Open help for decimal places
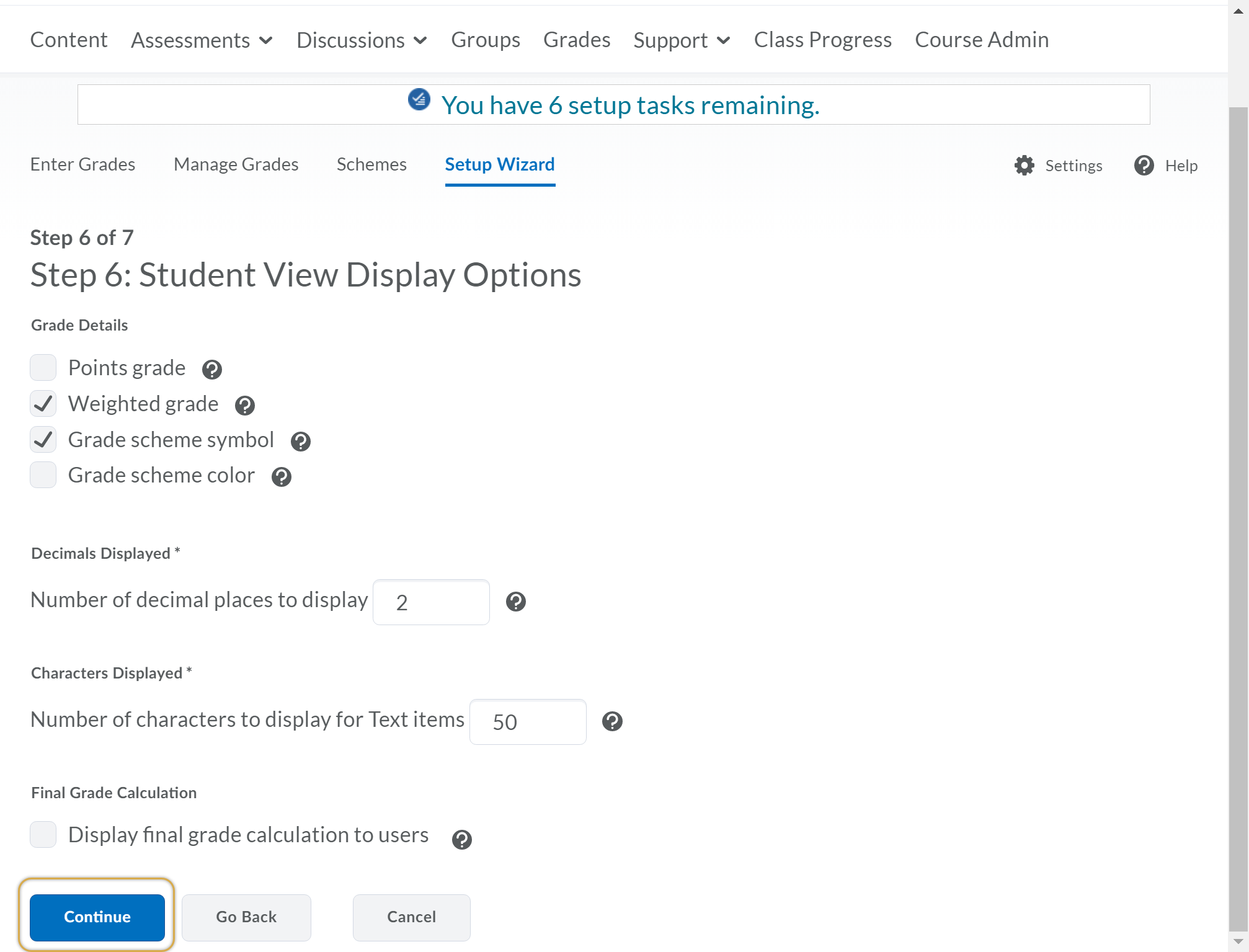1249x952 pixels. point(516,602)
